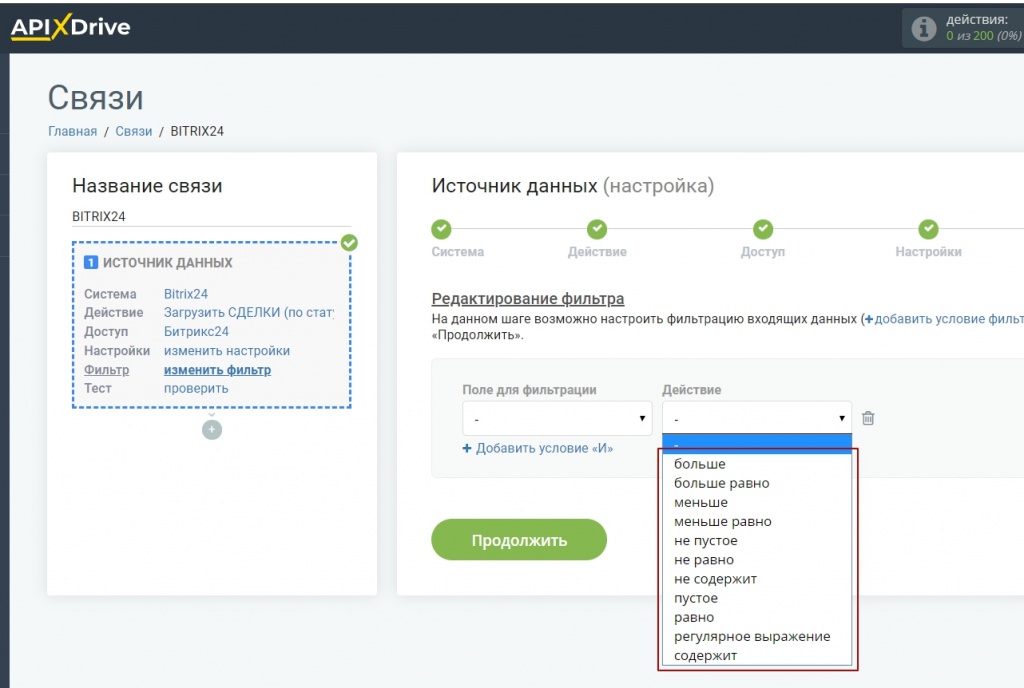Click the Битрикс24 access link
The width and height of the screenshot is (1024, 688).
pyautogui.click(x=196, y=332)
